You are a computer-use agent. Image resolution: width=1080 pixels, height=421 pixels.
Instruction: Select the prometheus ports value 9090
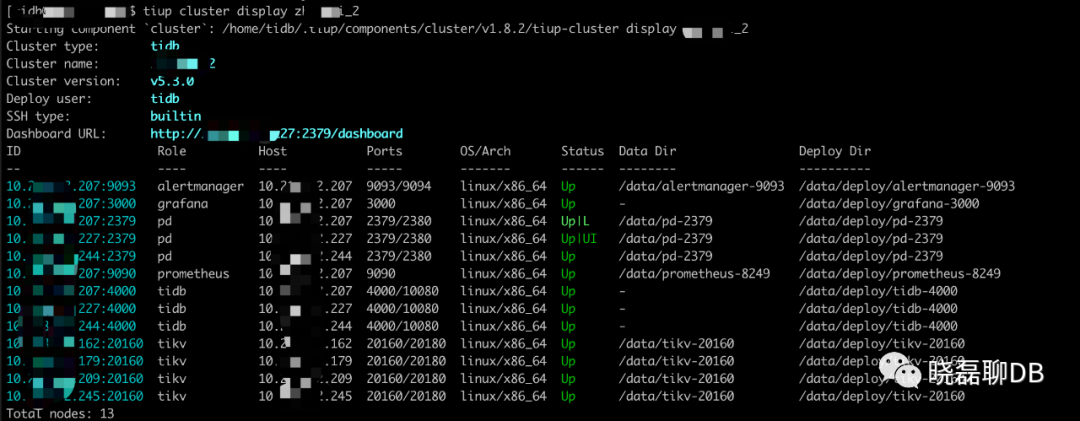pos(381,274)
